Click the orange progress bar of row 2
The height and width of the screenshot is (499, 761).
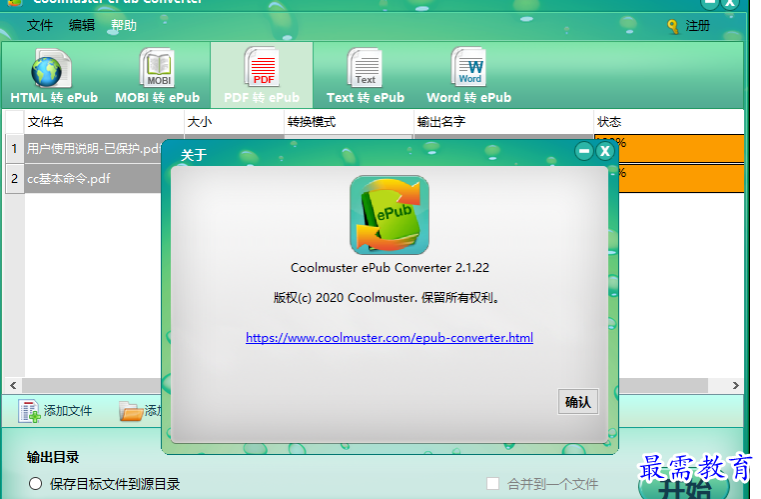pos(680,179)
